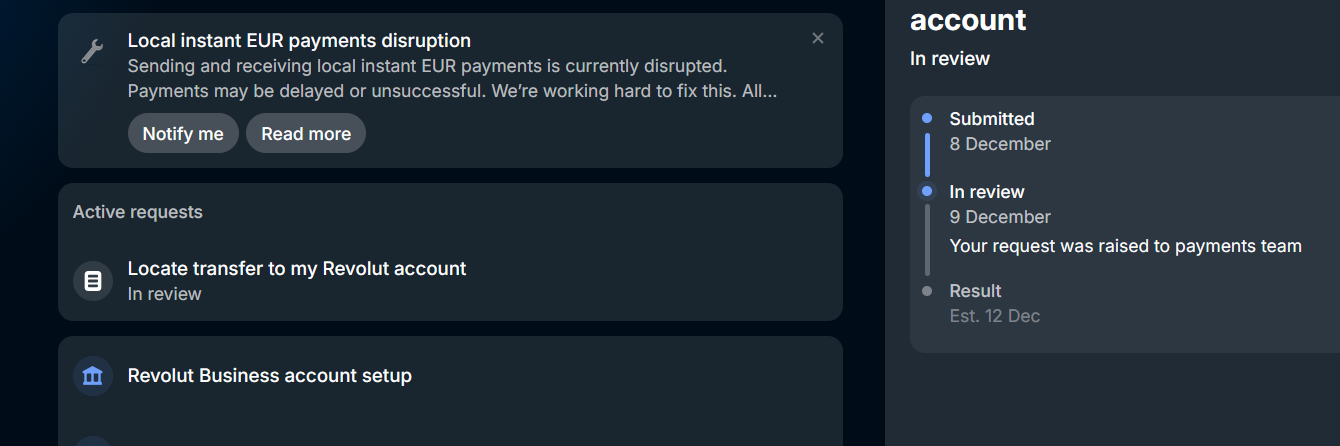
Task: Click the Active requests section heading
Action: 138,212
